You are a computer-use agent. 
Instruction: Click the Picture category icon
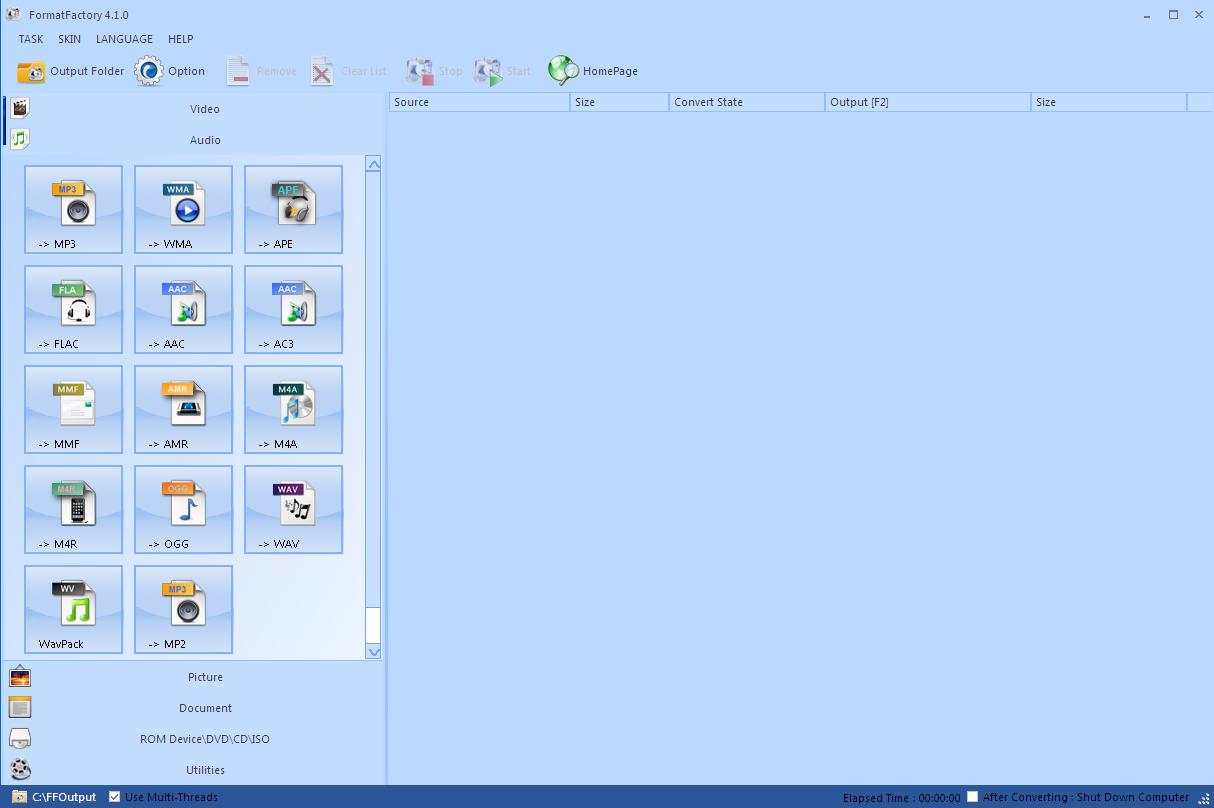coord(20,677)
